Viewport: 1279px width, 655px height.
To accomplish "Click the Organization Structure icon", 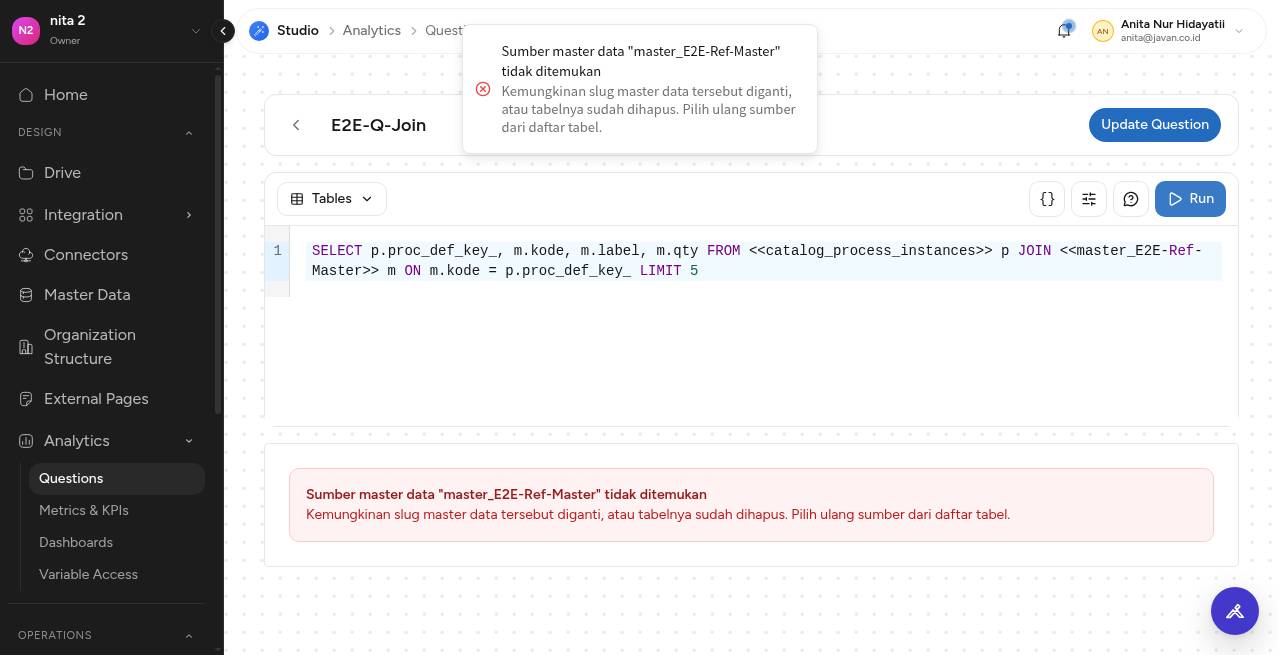I will pos(26,347).
